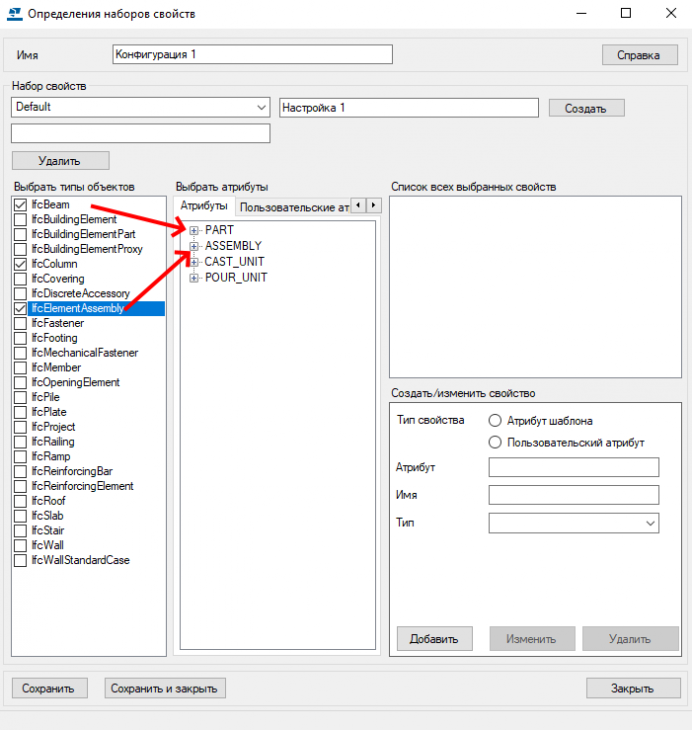This screenshot has height=730, width=692.
Task: Switch to the Пользовательские атрибуты tab
Action: [294, 207]
